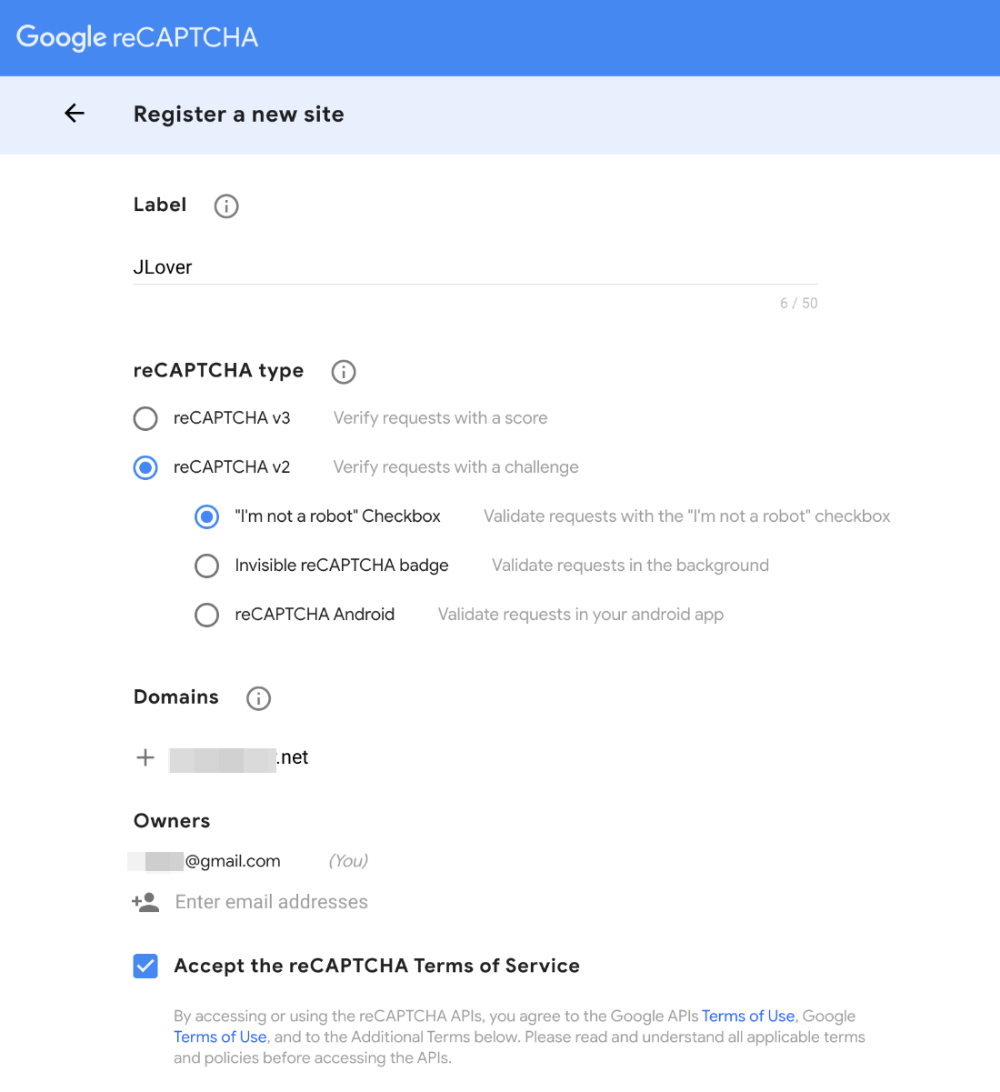Click the domain entry ending in .net
This screenshot has width=1000, height=1092.
(239, 758)
